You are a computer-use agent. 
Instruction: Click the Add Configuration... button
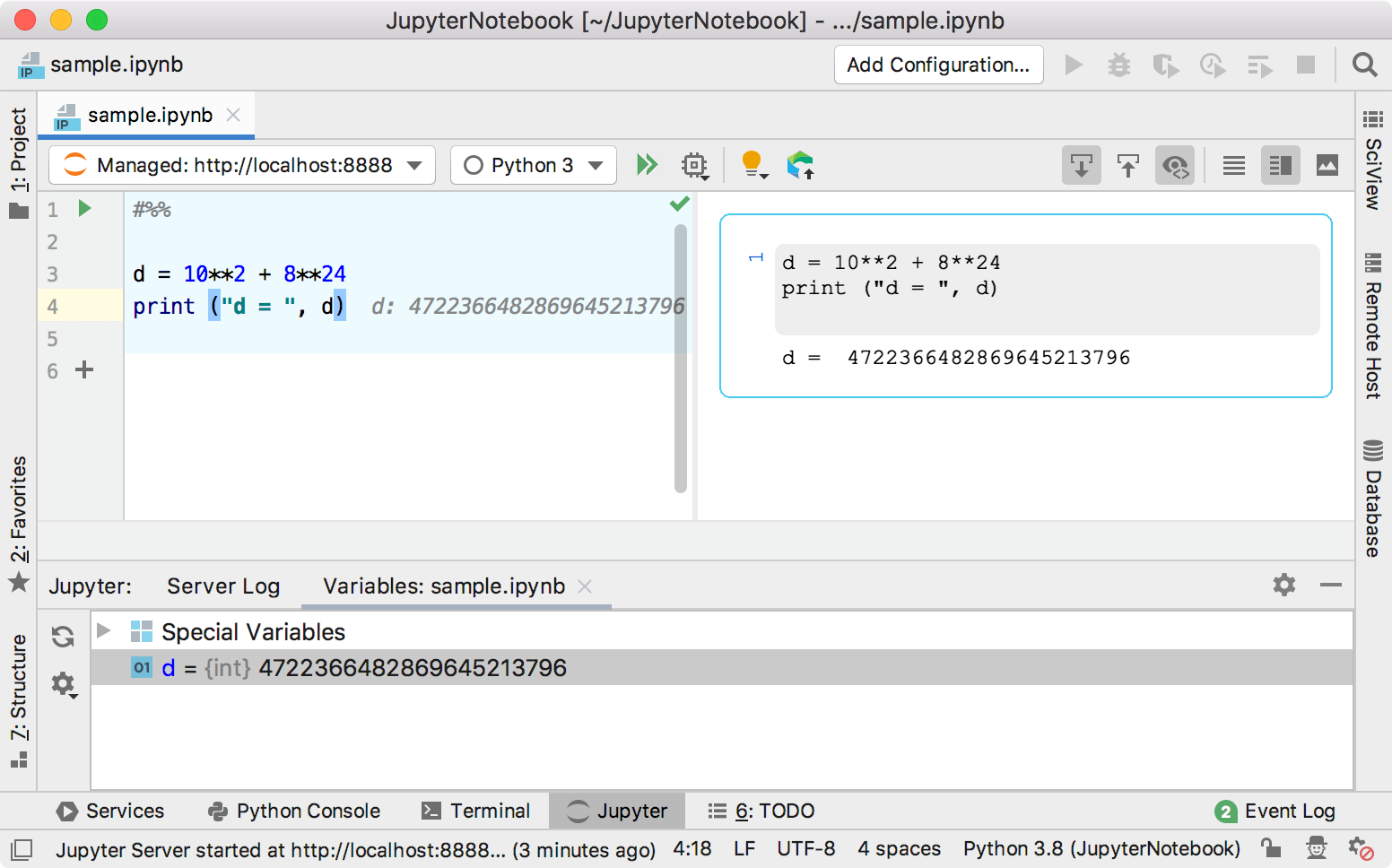(x=938, y=65)
